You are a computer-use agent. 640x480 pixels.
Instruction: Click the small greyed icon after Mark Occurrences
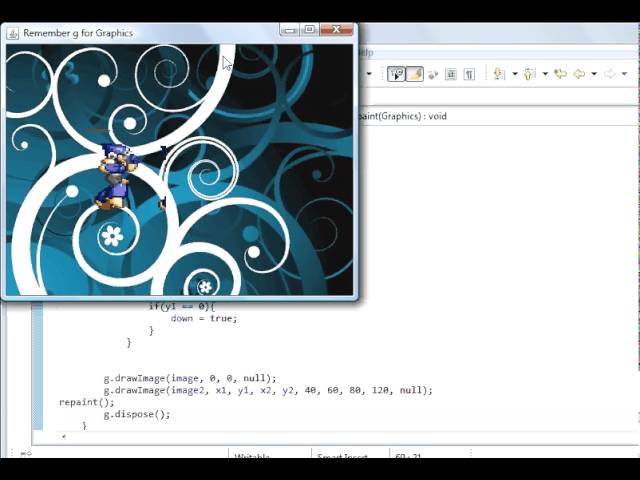coord(433,74)
